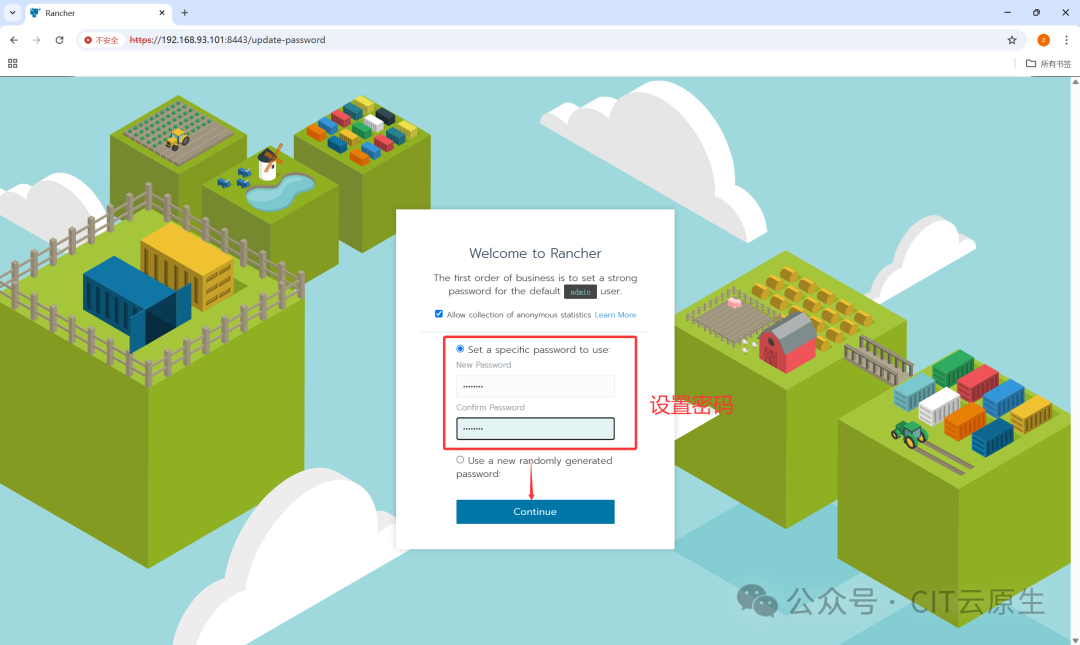Open the orange profile avatar
This screenshot has height=645, width=1080.
click(x=1043, y=40)
